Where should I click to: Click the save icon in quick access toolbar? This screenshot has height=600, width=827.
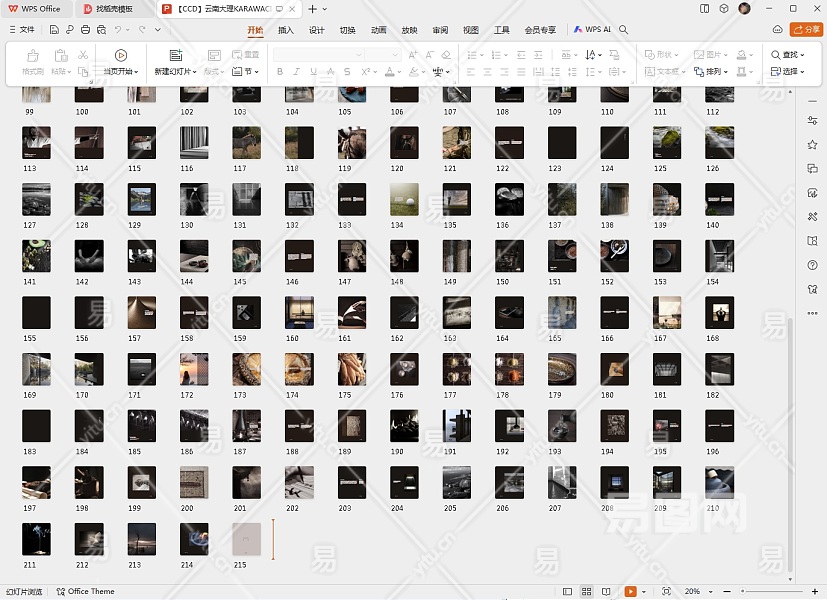[54, 30]
